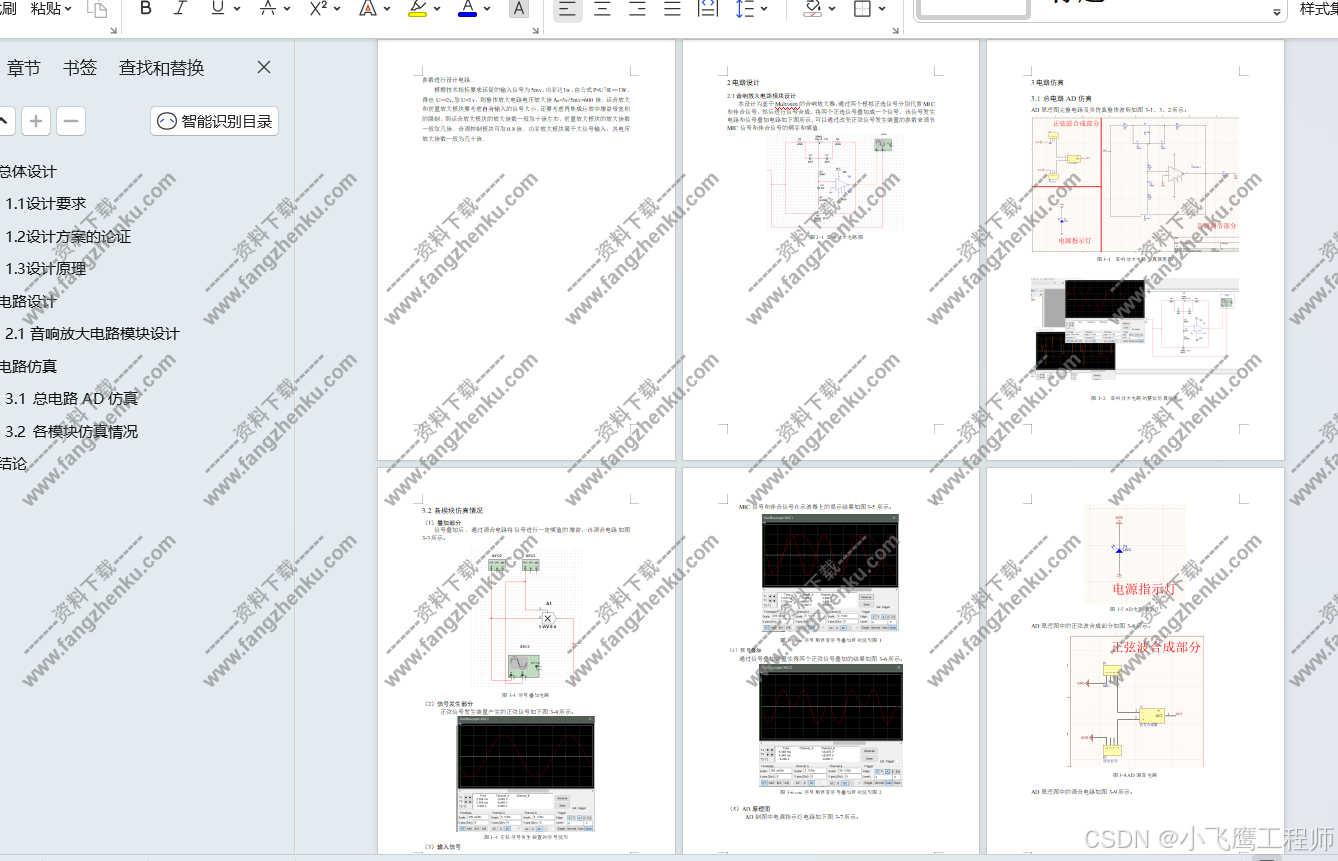Open borders dropdown arrow
Image resolution: width=1338 pixels, height=861 pixels.
(882, 9)
